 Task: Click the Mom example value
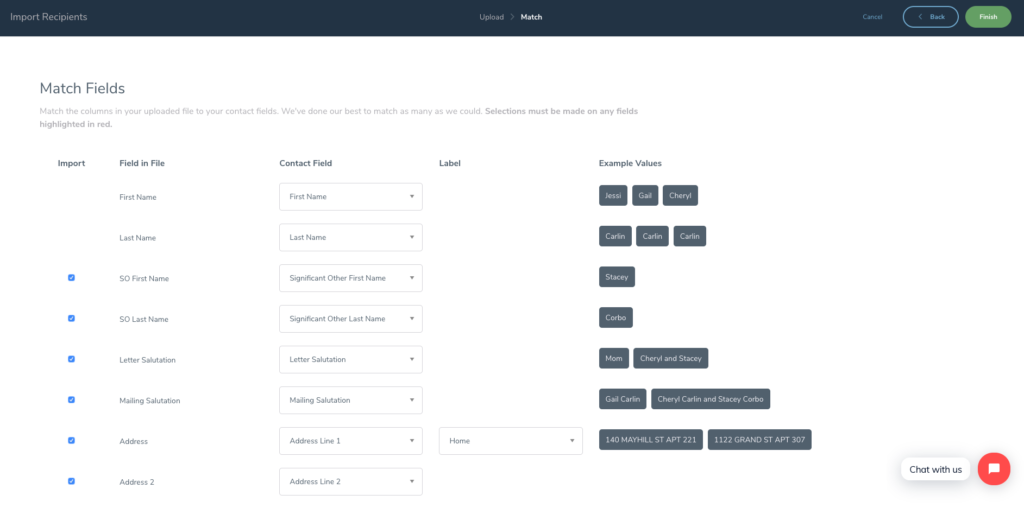(x=614, y=358)
